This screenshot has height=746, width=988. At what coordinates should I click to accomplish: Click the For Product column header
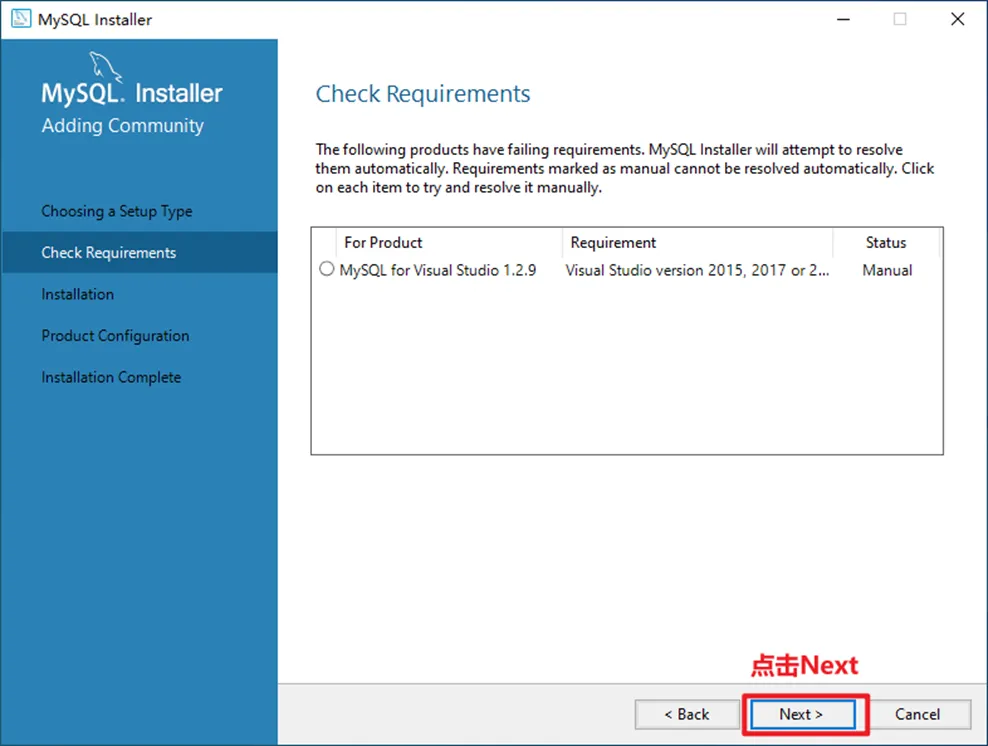pos(383,243)
